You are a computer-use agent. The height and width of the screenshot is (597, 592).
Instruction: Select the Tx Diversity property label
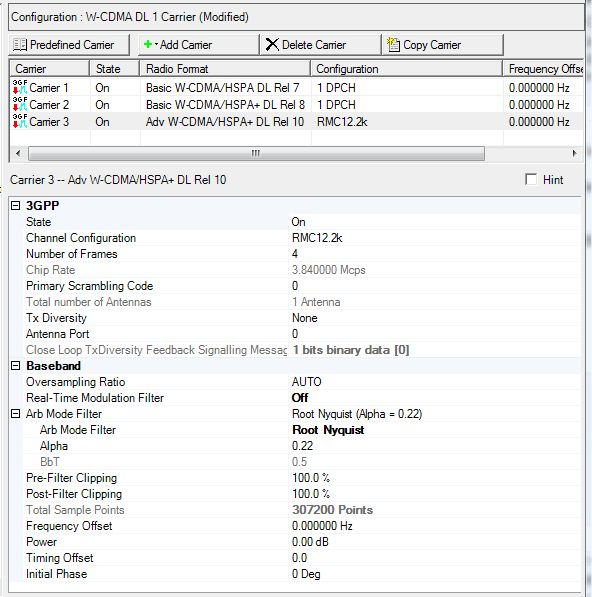click(x=56, y=318)
